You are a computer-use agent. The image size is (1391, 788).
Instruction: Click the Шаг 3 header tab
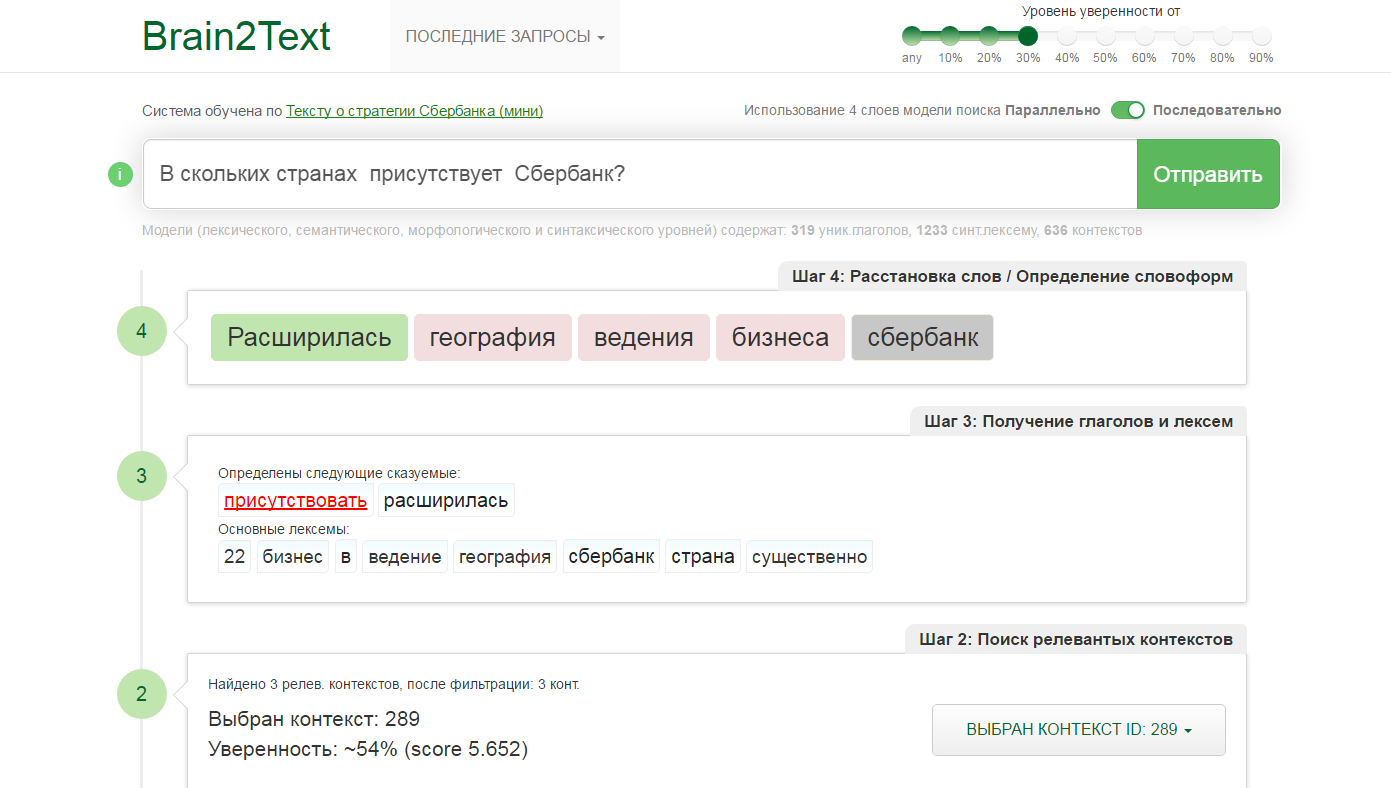pyautogui.click(x=1078, y=421)
